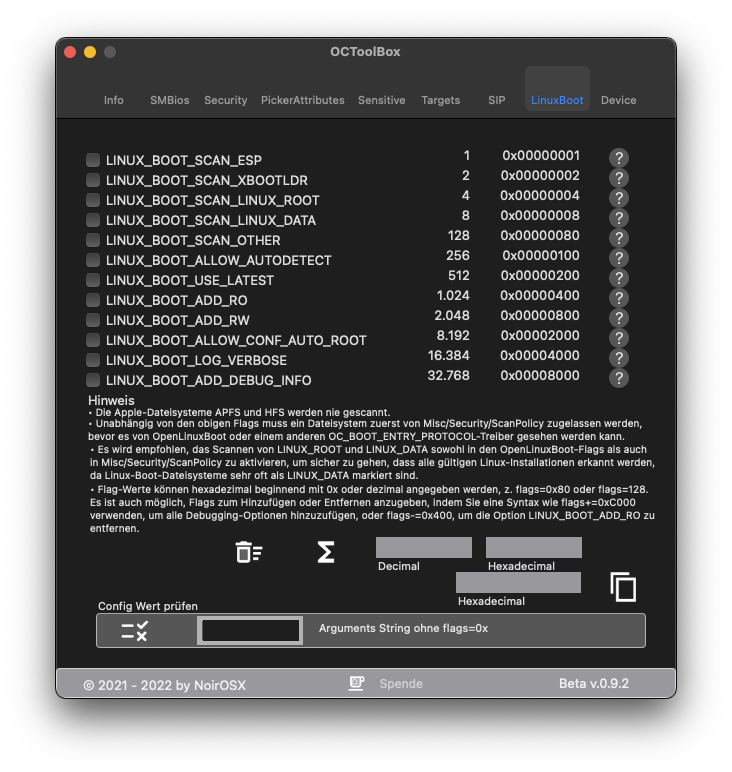Click the Hinweis heading

[111, 400]
